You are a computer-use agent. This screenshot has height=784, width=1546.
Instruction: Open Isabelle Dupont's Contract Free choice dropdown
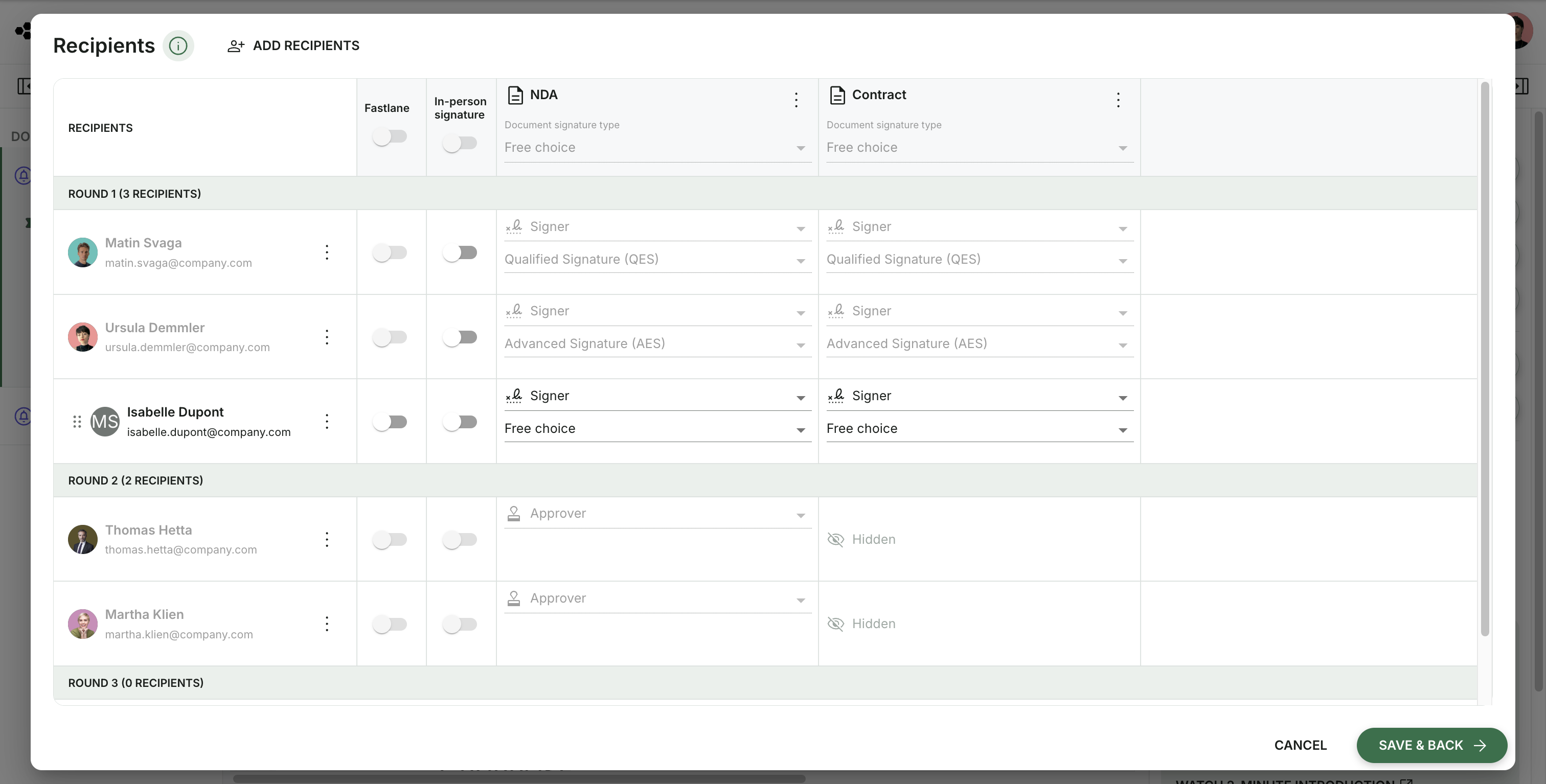(980, 428)
